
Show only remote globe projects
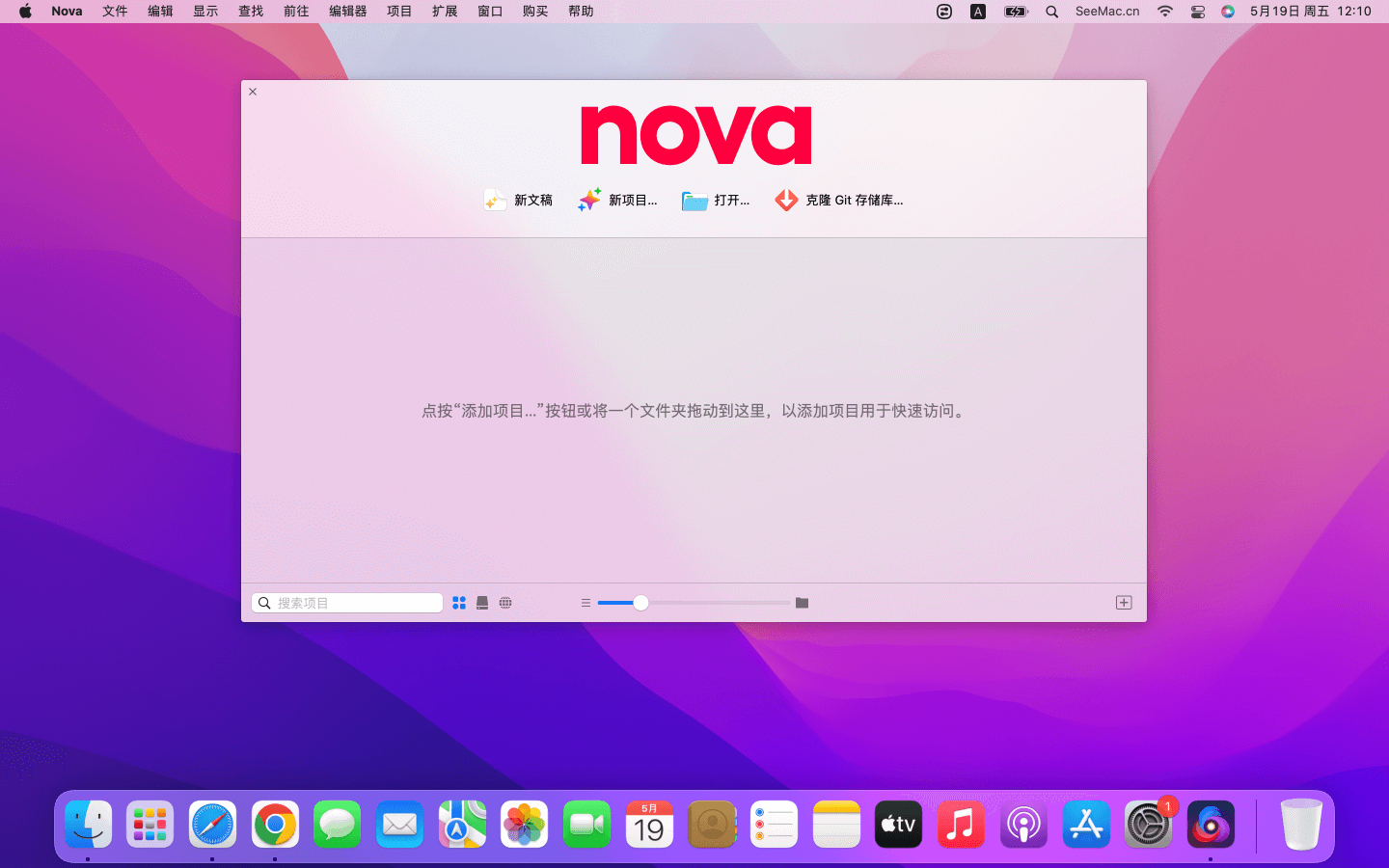coord(505,603)
